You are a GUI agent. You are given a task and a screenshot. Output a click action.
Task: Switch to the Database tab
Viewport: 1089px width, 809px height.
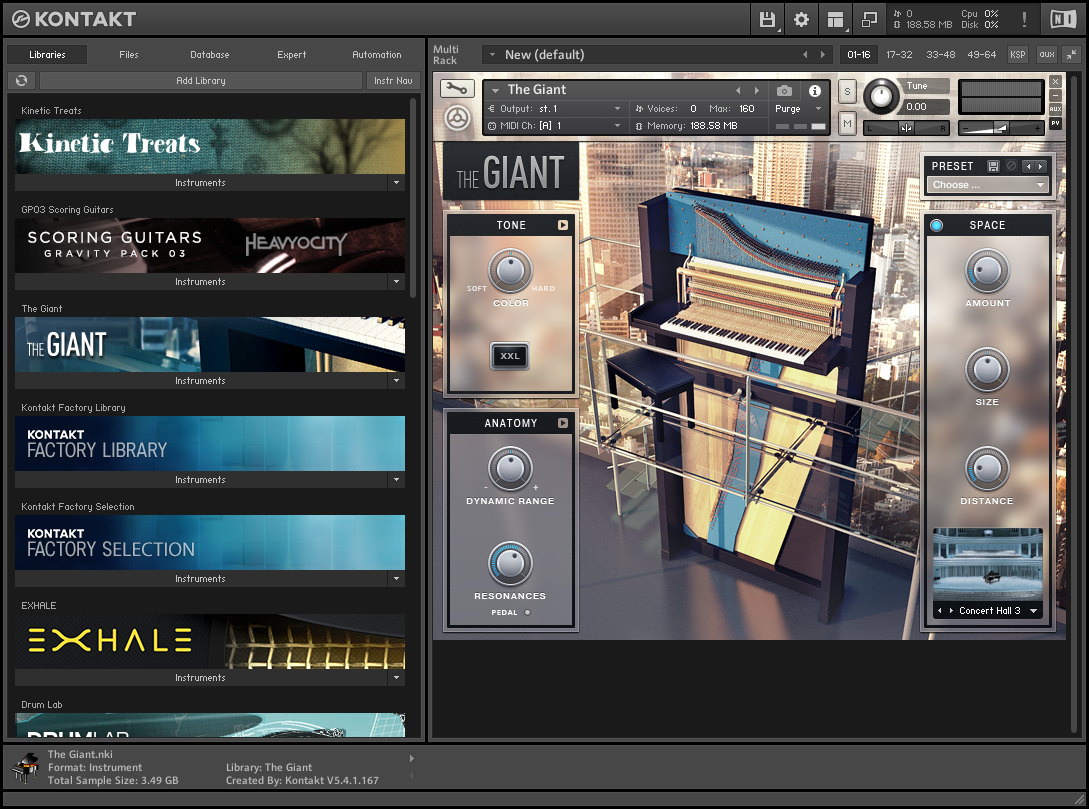(x=210, y=54)
